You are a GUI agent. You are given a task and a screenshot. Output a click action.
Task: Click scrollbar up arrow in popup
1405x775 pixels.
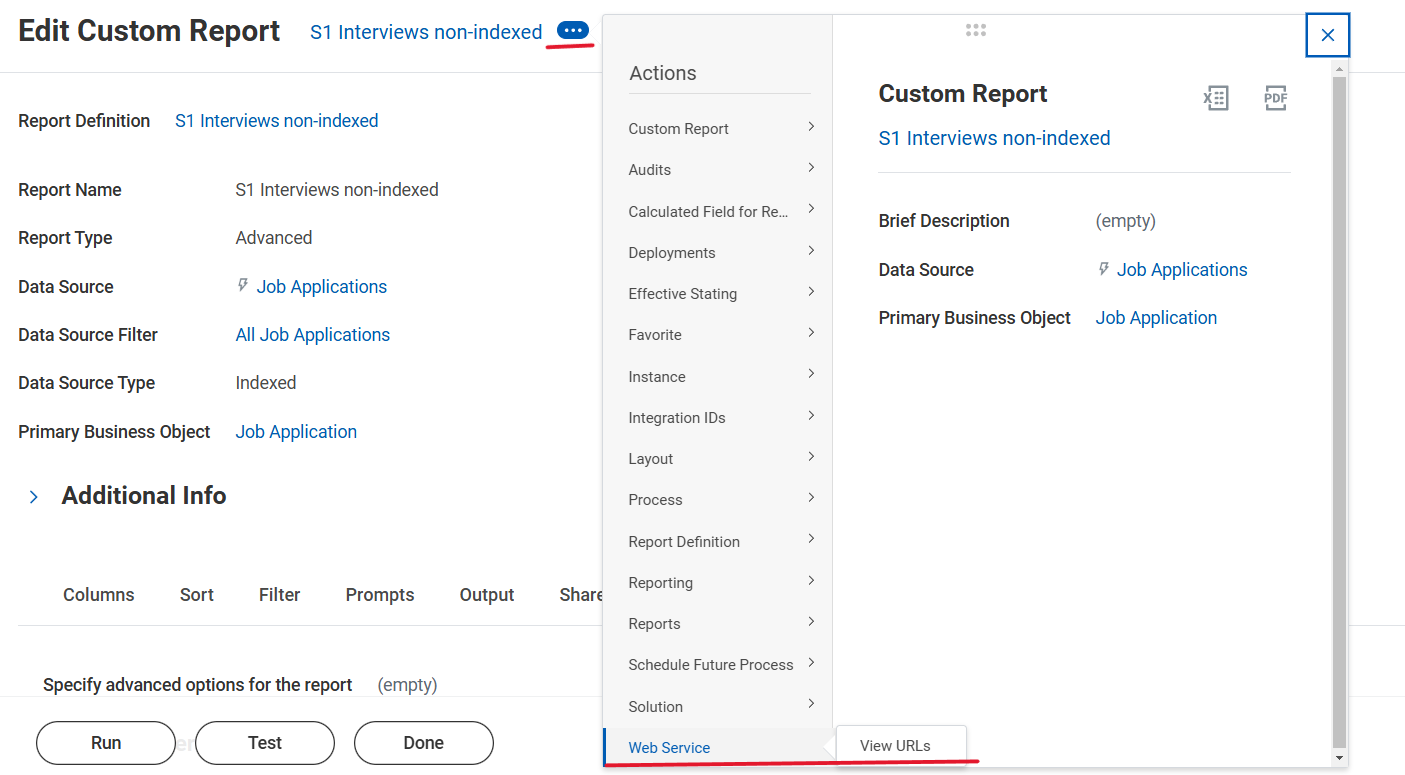1340,68
